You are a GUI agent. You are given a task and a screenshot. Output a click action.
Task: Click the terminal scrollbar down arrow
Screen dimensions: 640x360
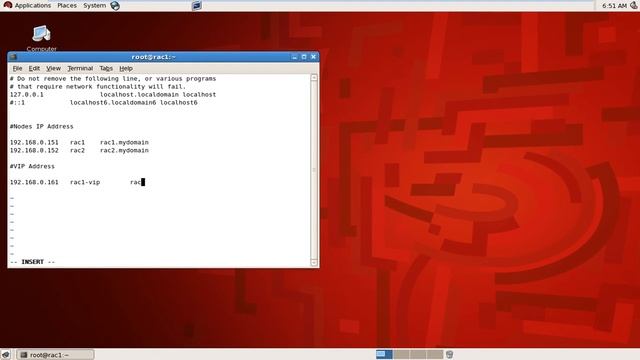tap(314, 262)
